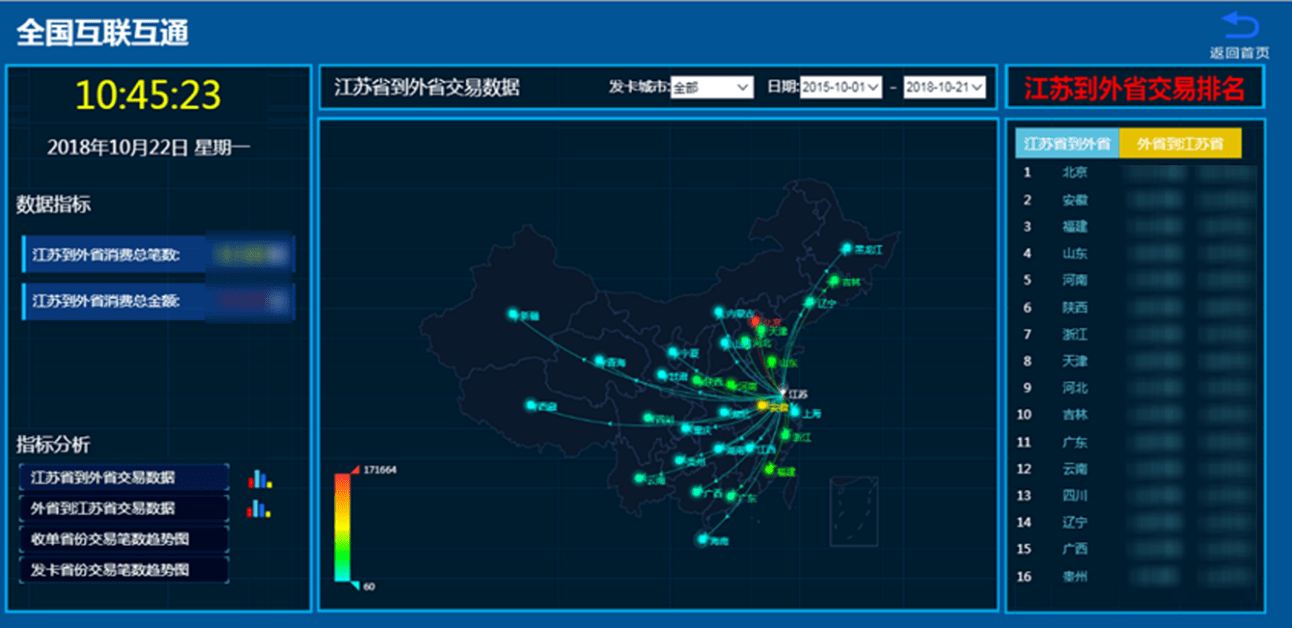Select rank 2 安徽 in ranking list
Screen dimensions: 1292x628
click(1135, 200)
